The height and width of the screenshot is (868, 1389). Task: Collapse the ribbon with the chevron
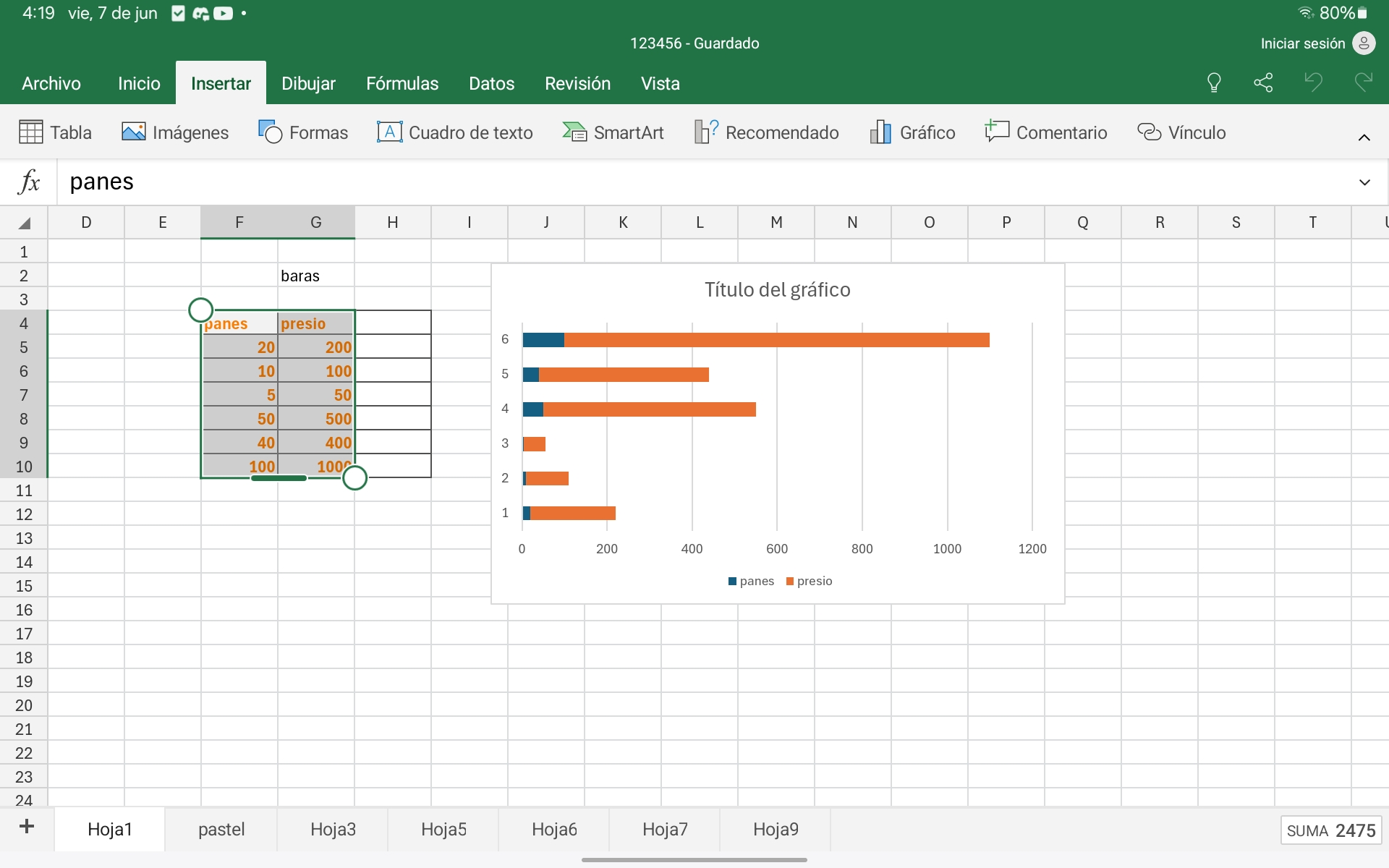[1364, 137]
